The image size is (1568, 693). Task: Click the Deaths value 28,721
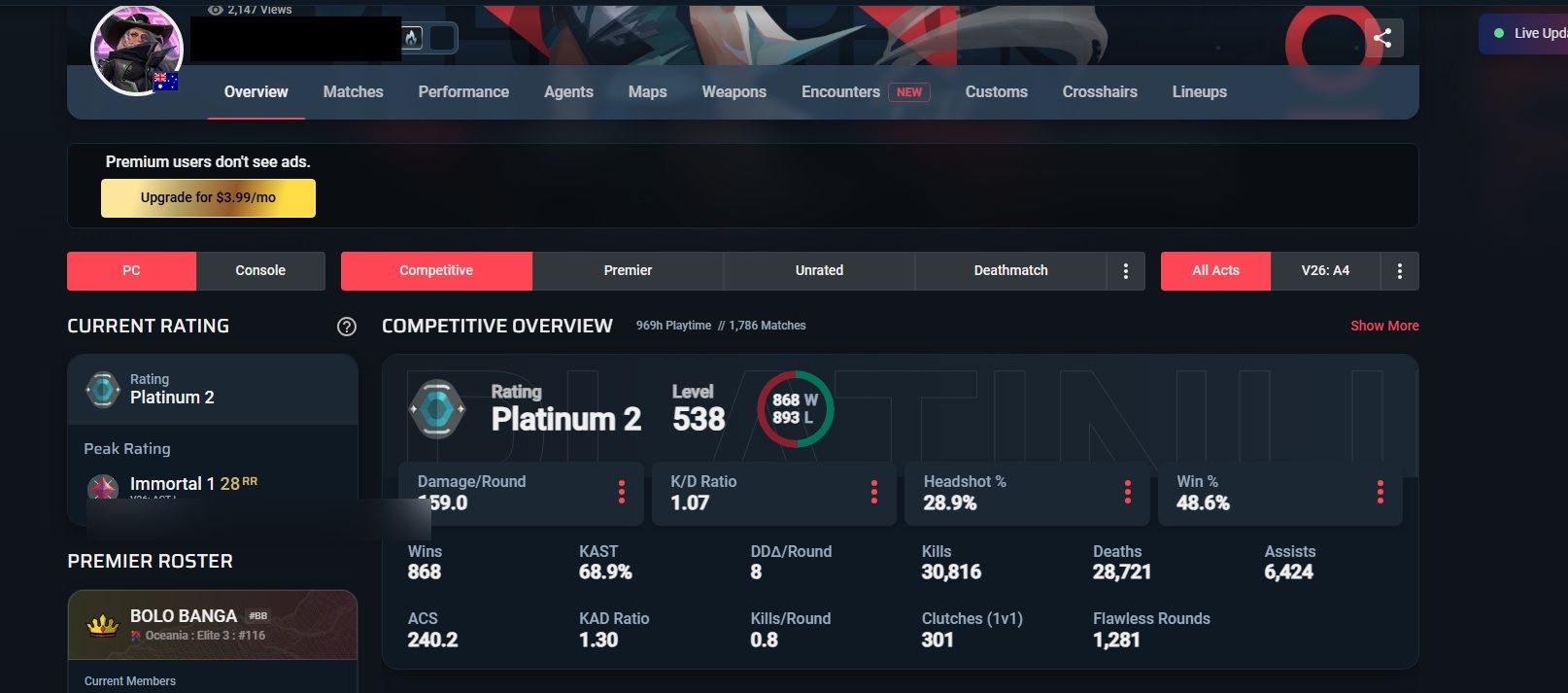point(1122,572)
